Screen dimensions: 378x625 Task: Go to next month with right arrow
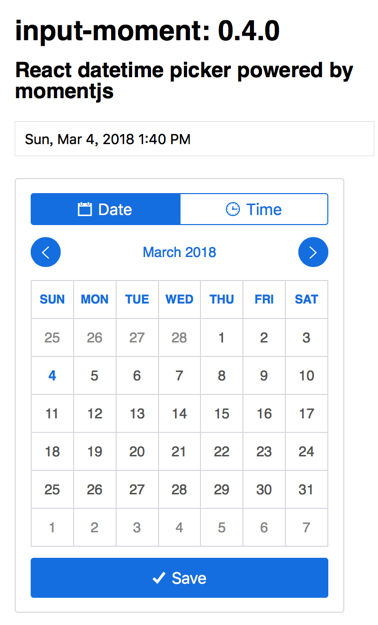[x=313, y=252]
